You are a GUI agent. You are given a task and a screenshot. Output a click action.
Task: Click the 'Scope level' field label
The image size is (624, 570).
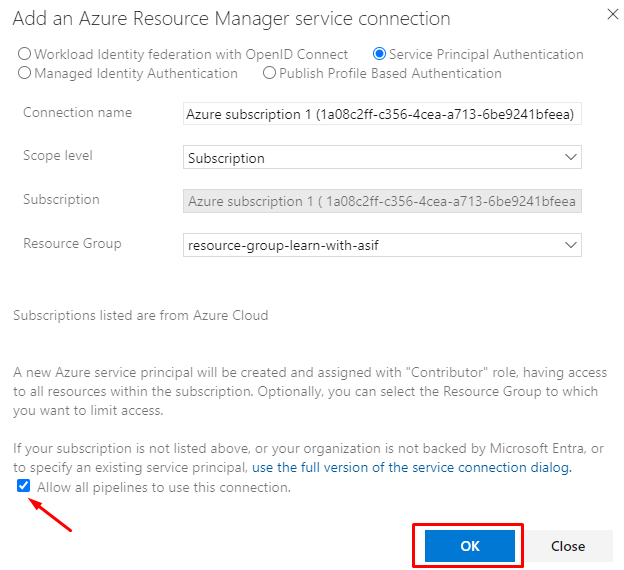[x=60, y=156]
